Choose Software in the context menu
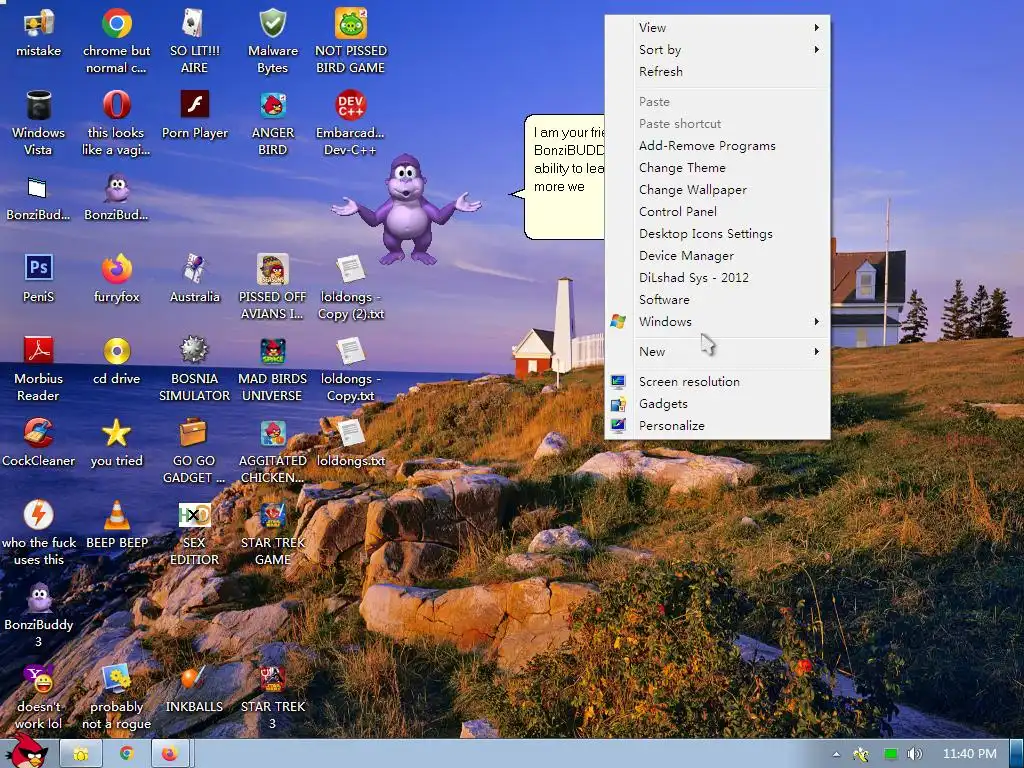 click(x=718, y=299)
